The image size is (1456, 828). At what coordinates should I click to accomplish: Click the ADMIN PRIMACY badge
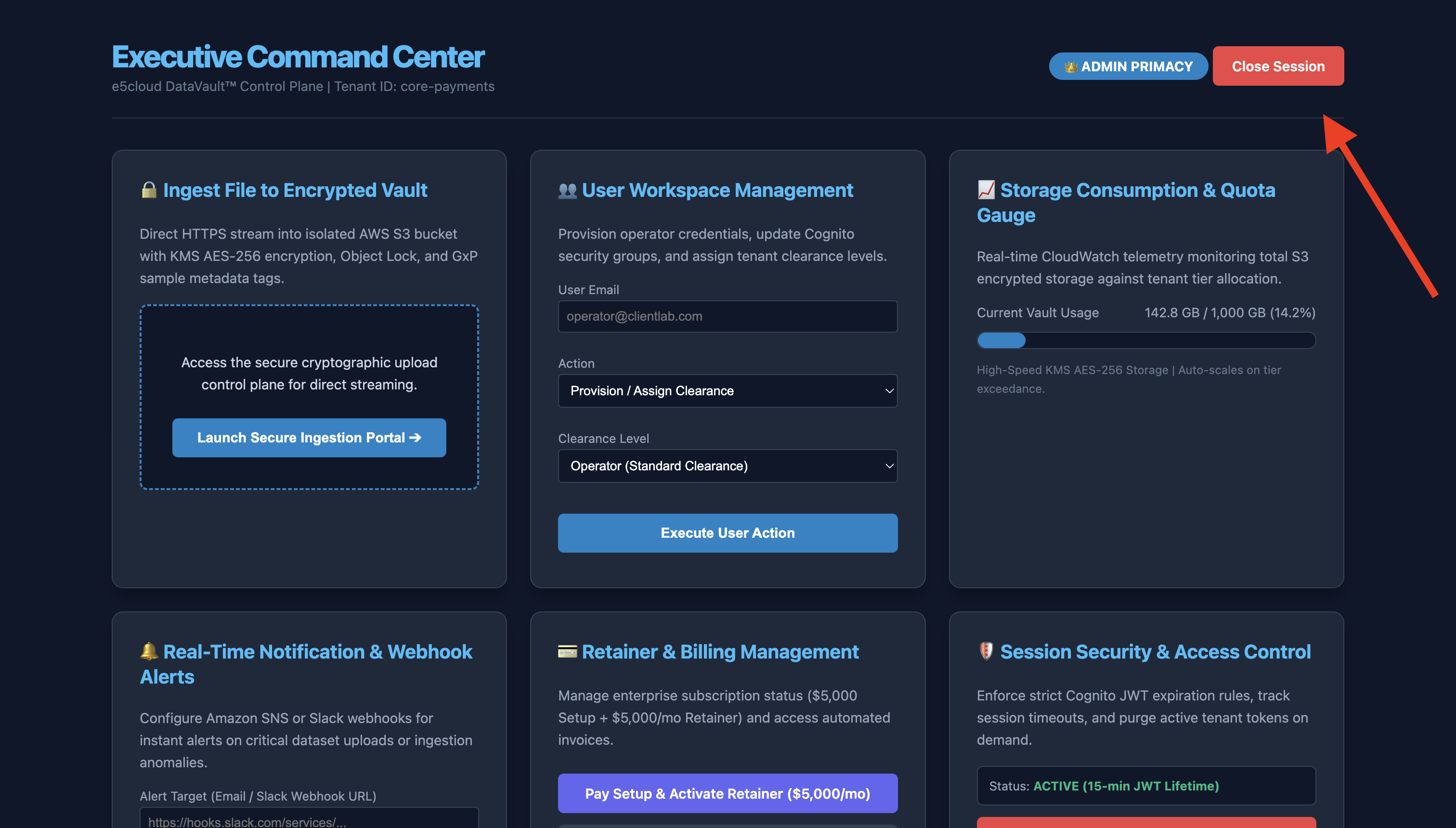[x=1128, y=66]
